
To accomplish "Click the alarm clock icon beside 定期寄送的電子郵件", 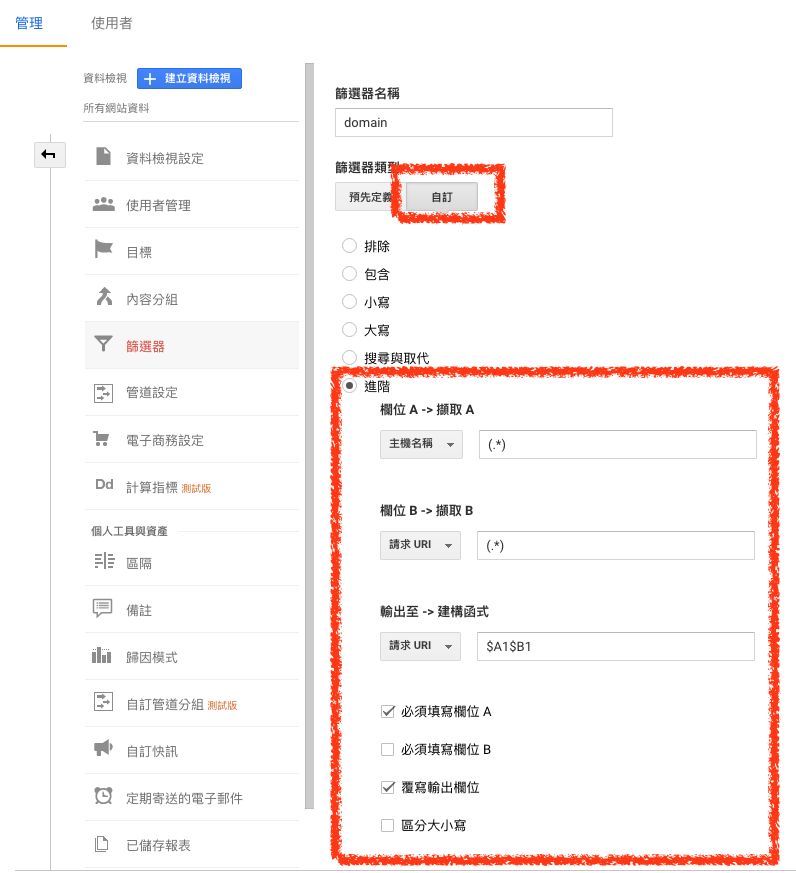I will [103, 796].
